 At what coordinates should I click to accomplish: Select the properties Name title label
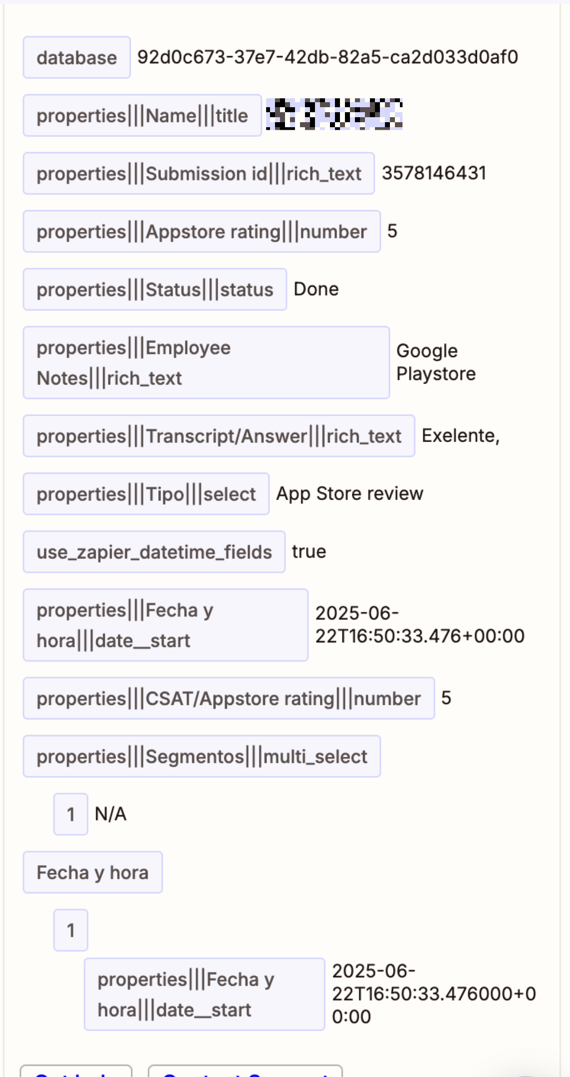[142, 115]
